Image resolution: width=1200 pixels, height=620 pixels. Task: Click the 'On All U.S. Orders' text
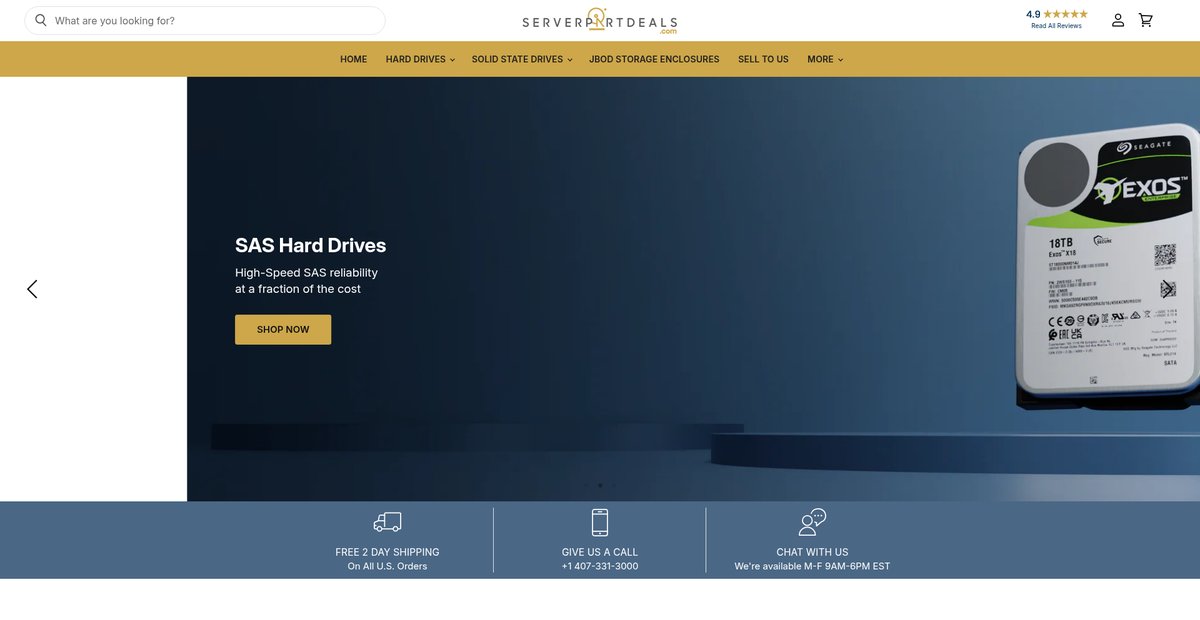coord(387,566)
